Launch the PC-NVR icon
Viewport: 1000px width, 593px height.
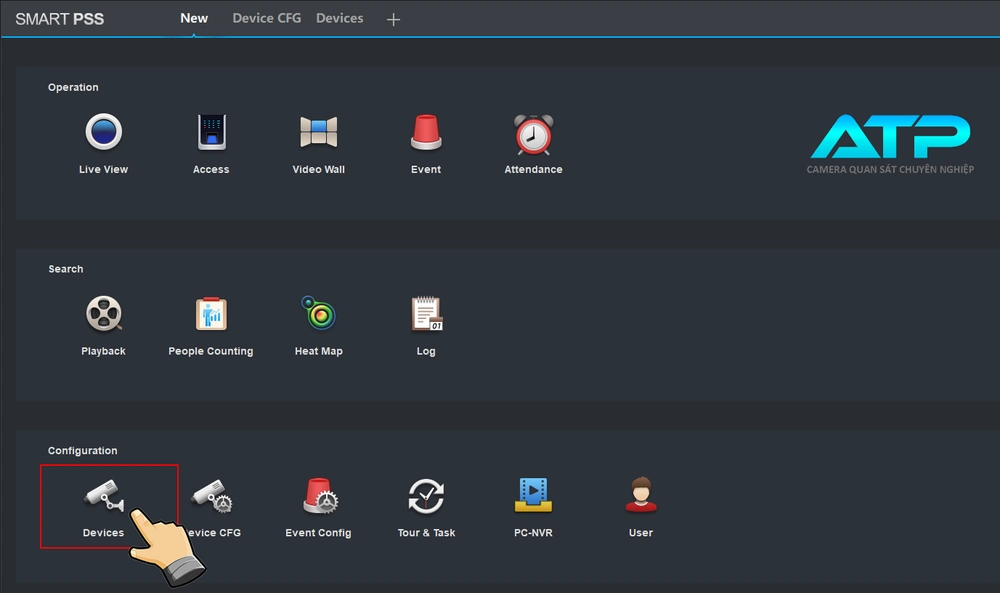coord(533,497)
